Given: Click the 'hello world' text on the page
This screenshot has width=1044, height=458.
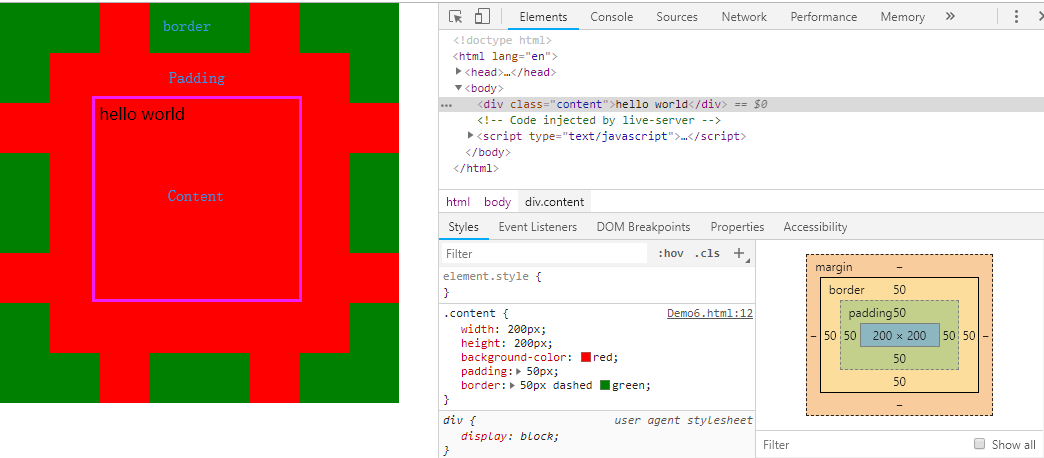Looking at the screenshot, I should point(142,114).
